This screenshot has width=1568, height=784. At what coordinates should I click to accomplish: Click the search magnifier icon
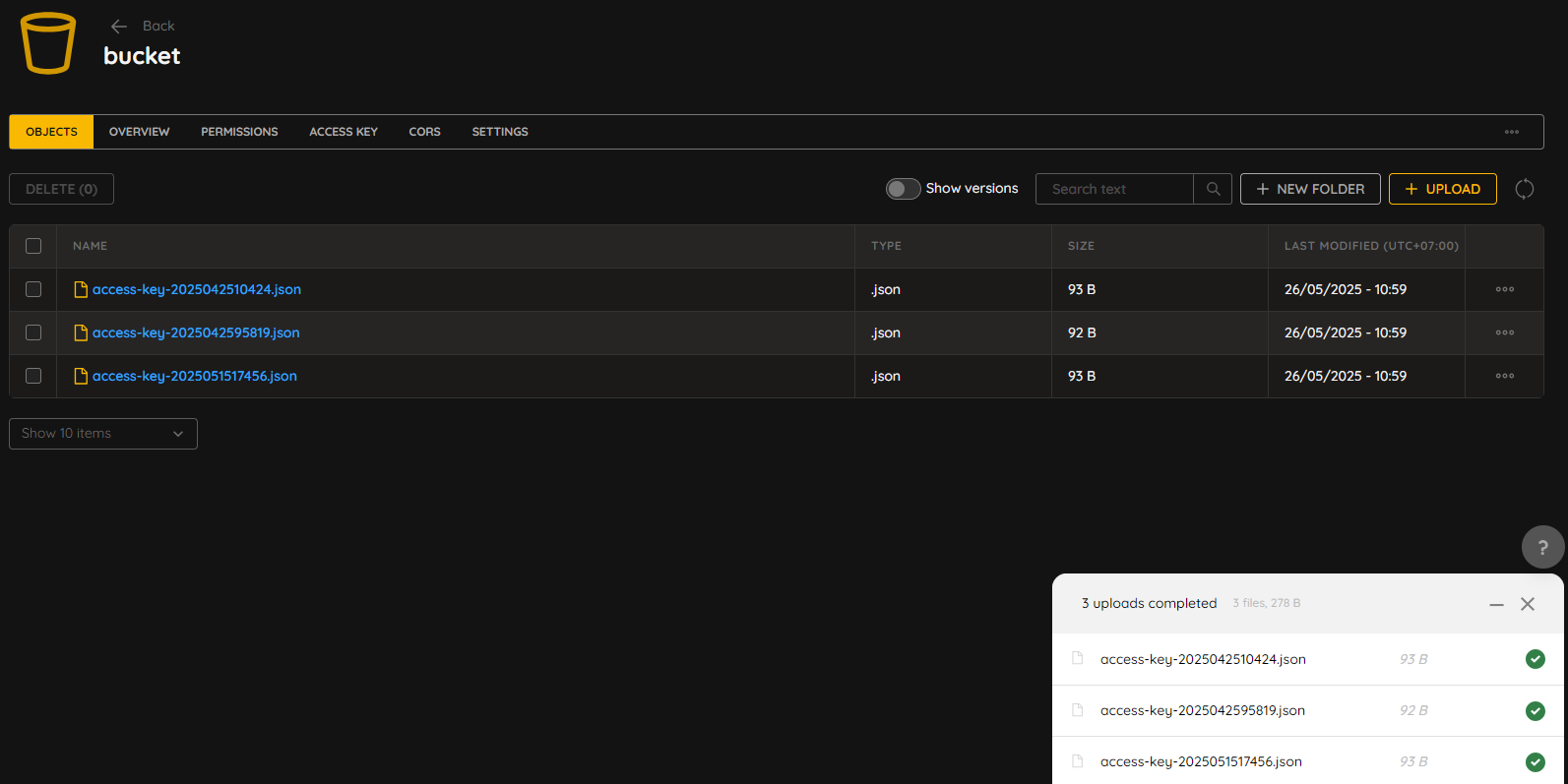[x=1213, y=189]
